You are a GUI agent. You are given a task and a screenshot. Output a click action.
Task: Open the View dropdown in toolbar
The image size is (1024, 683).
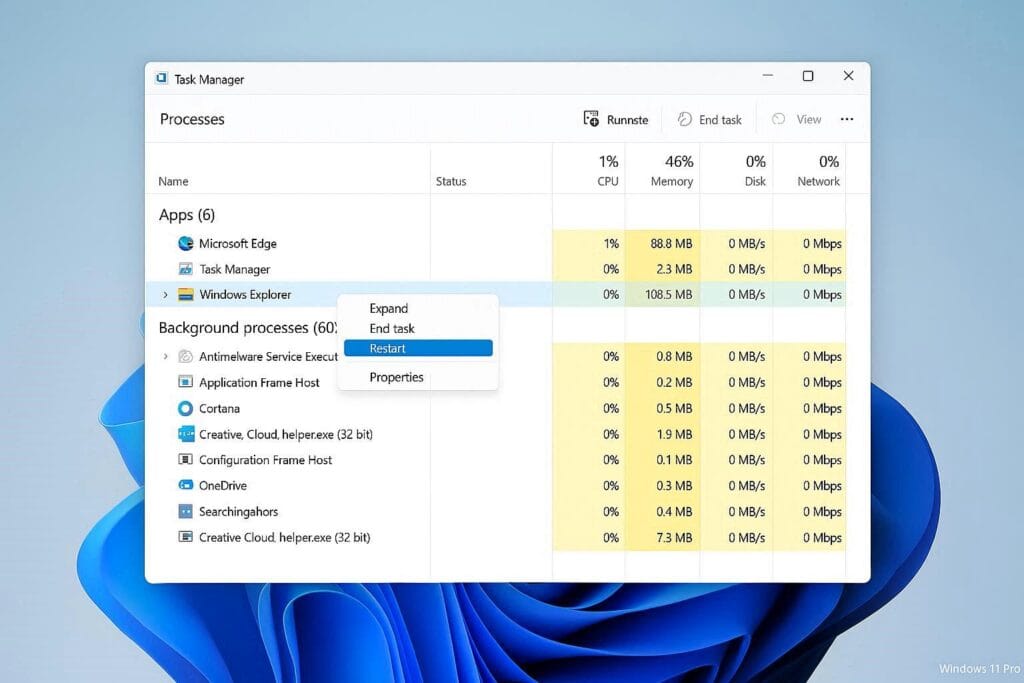point(797,119)
